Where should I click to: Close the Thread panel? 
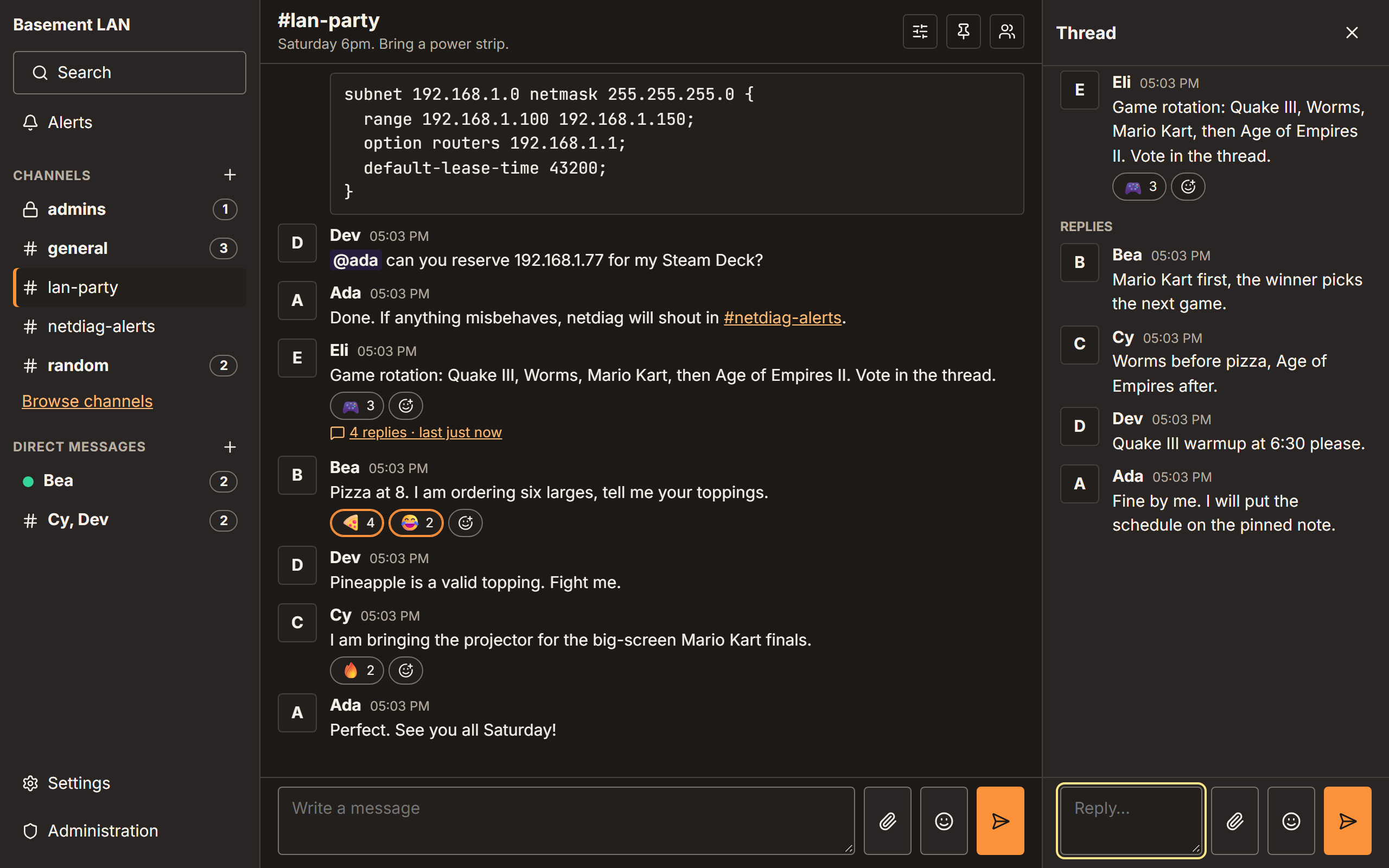coord(1352,33)
